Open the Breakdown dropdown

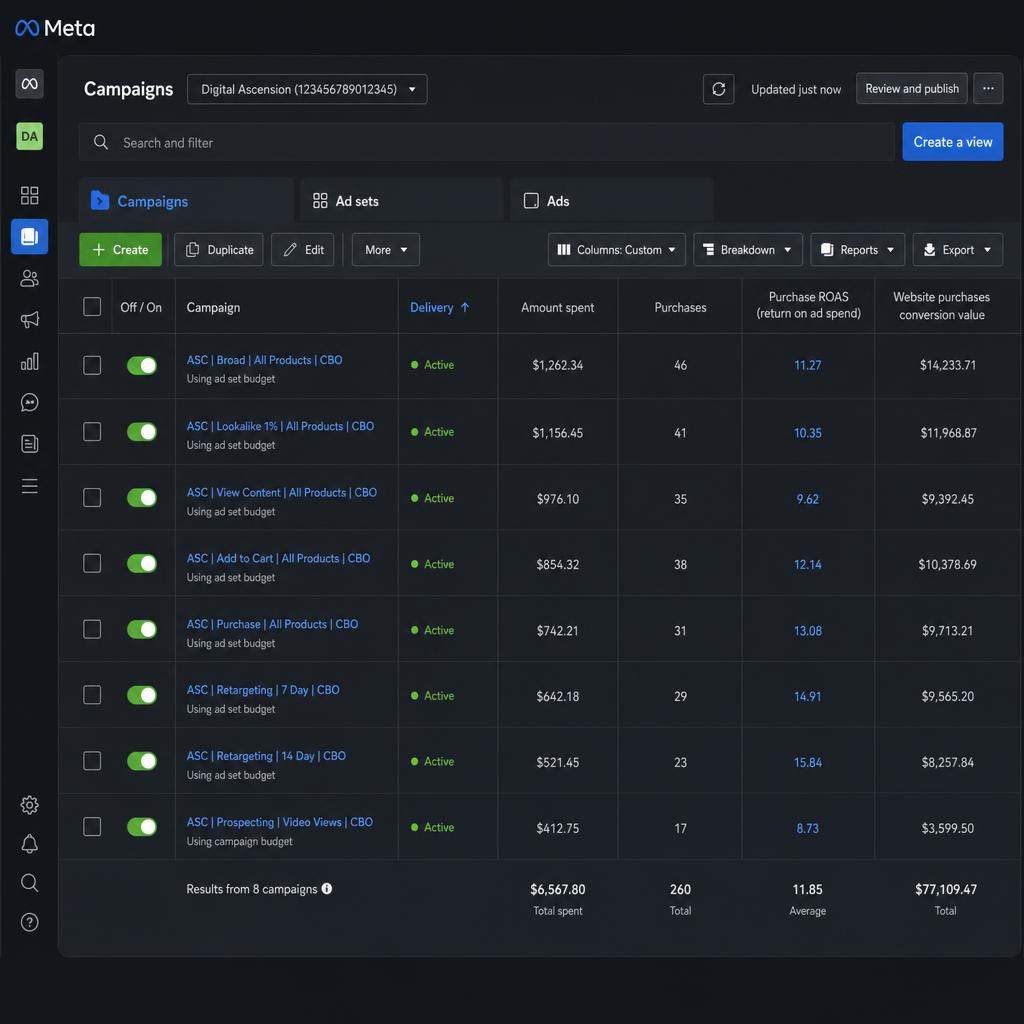[748, 249]
